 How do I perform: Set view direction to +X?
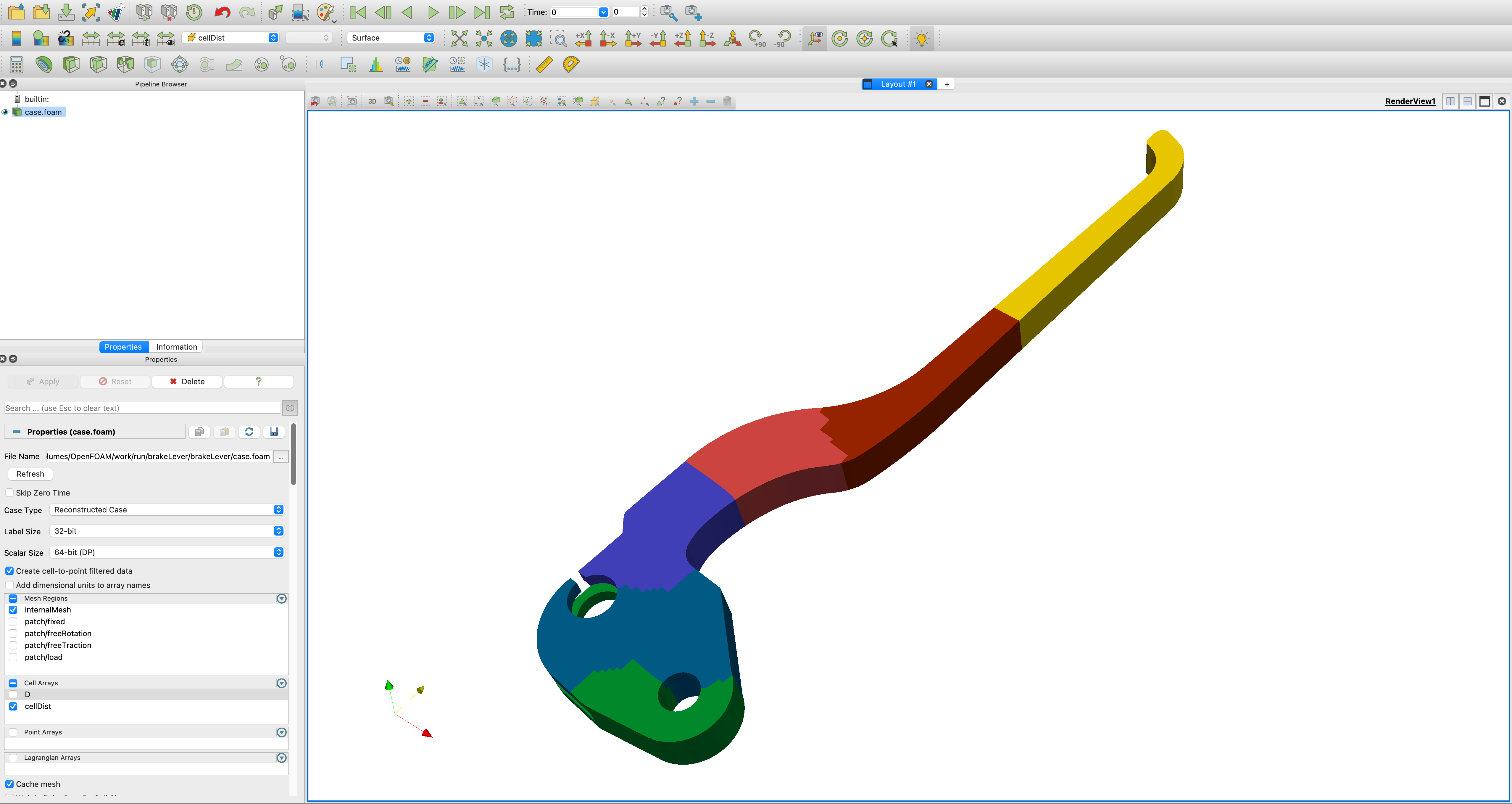583,38
